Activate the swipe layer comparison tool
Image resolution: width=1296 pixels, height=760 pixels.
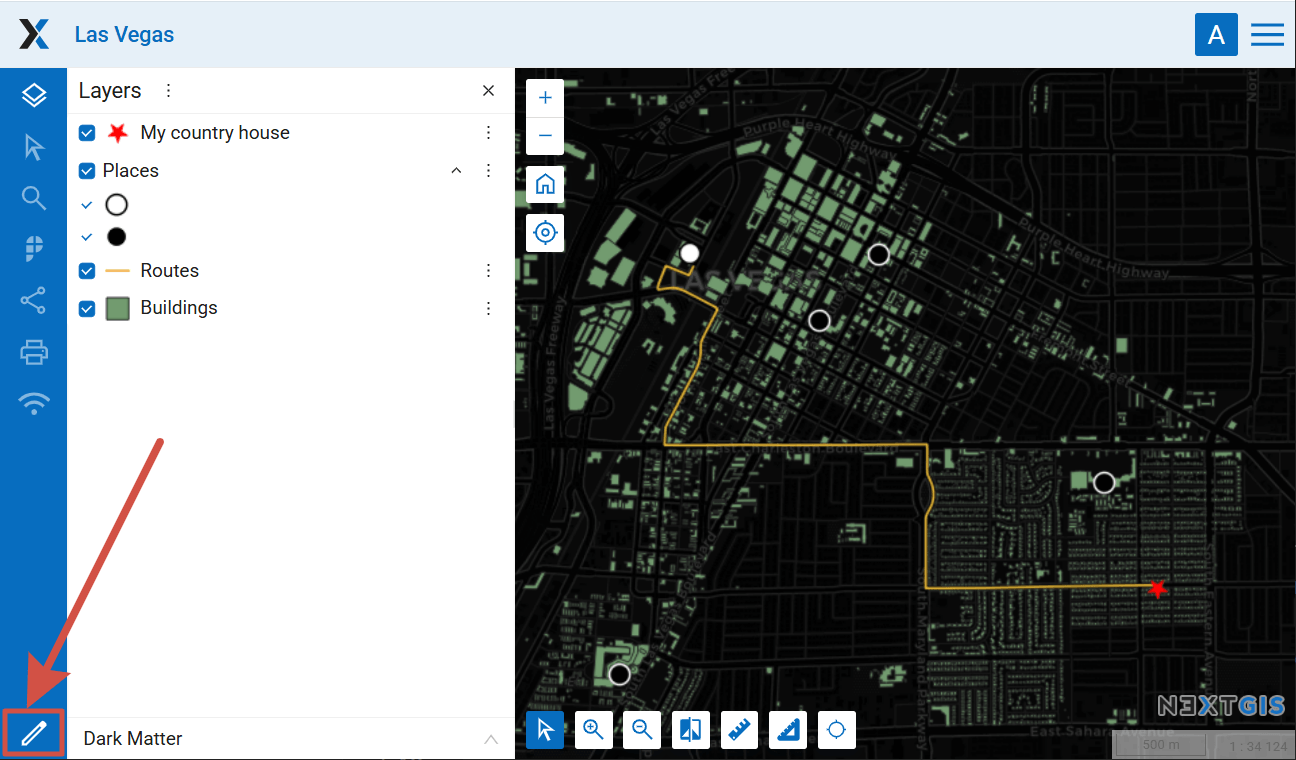click(x=691, y=730)
